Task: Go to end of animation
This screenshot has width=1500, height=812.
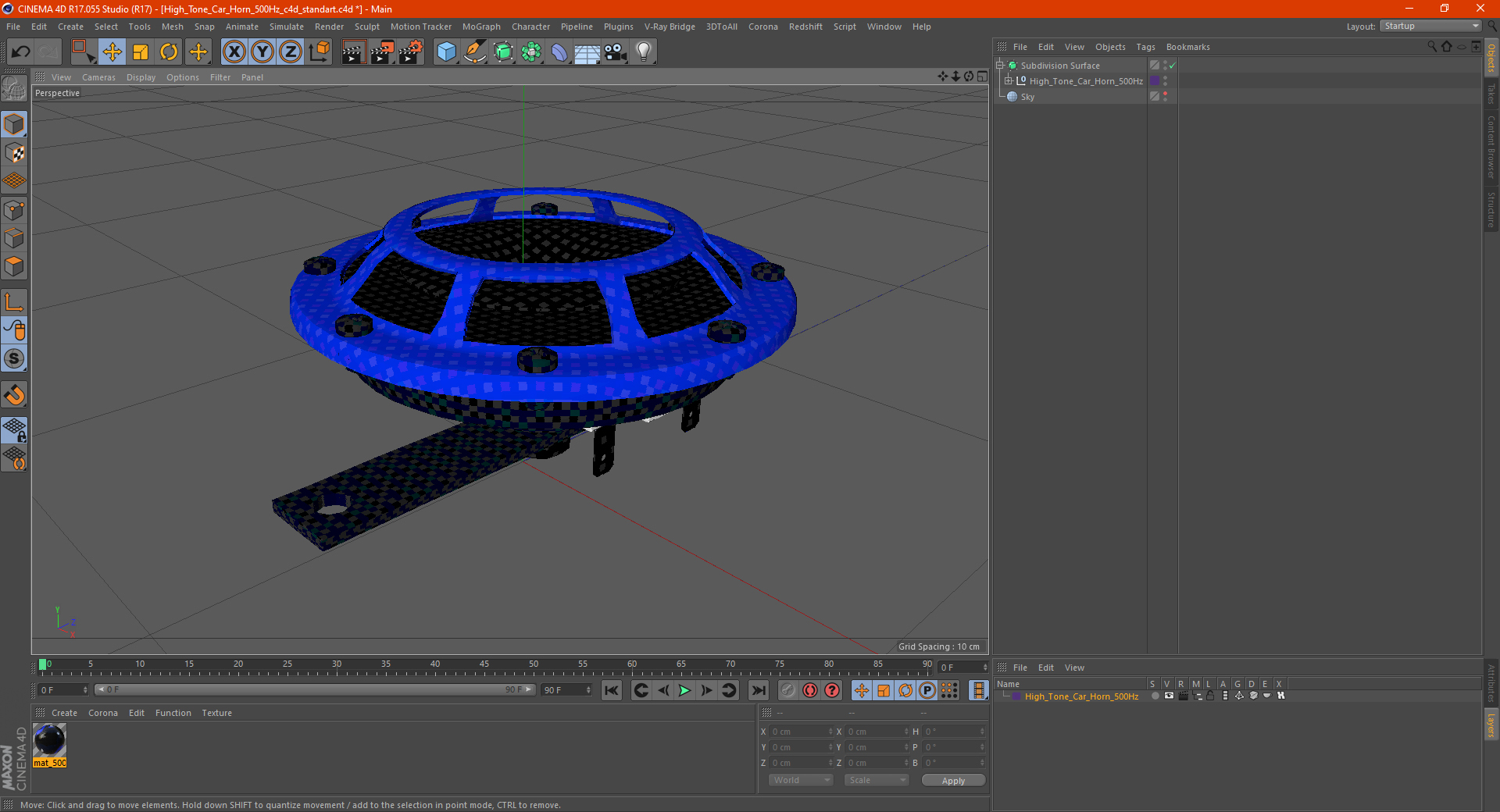Action: 758,690
